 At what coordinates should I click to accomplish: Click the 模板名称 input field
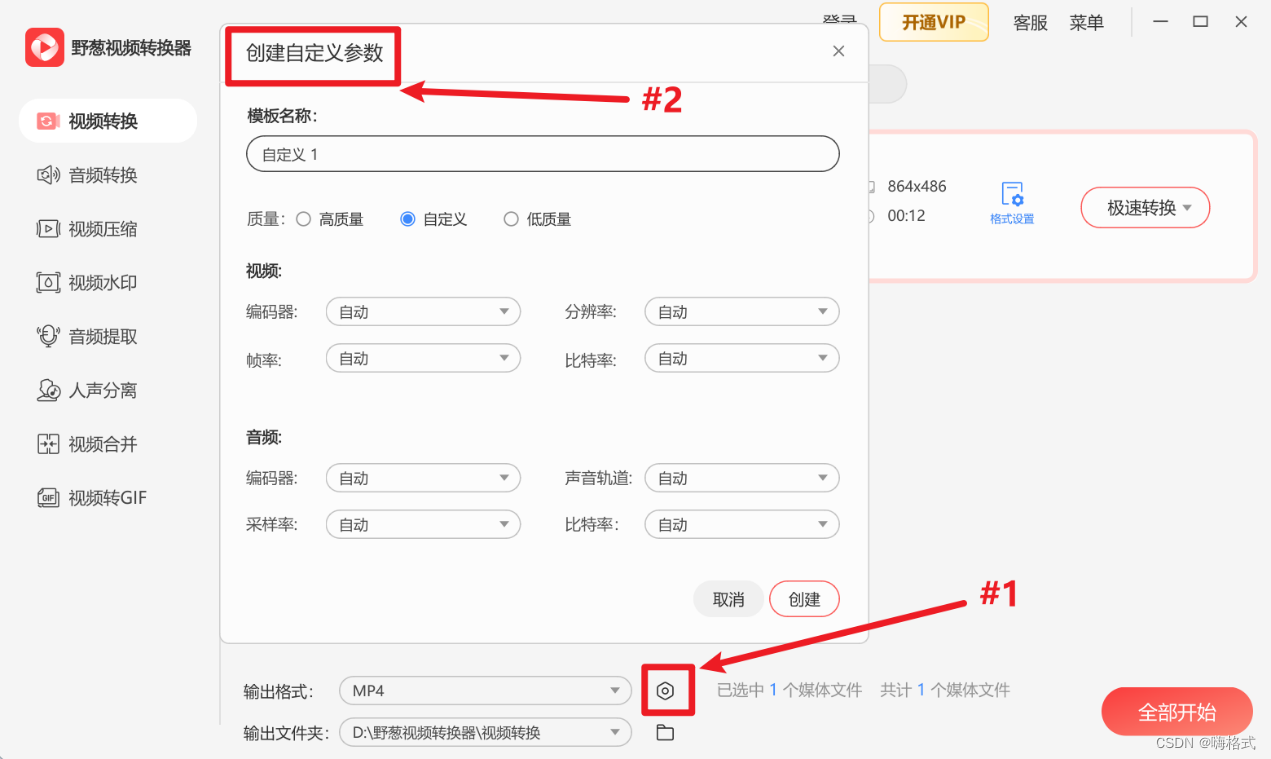tap(542, 155)
